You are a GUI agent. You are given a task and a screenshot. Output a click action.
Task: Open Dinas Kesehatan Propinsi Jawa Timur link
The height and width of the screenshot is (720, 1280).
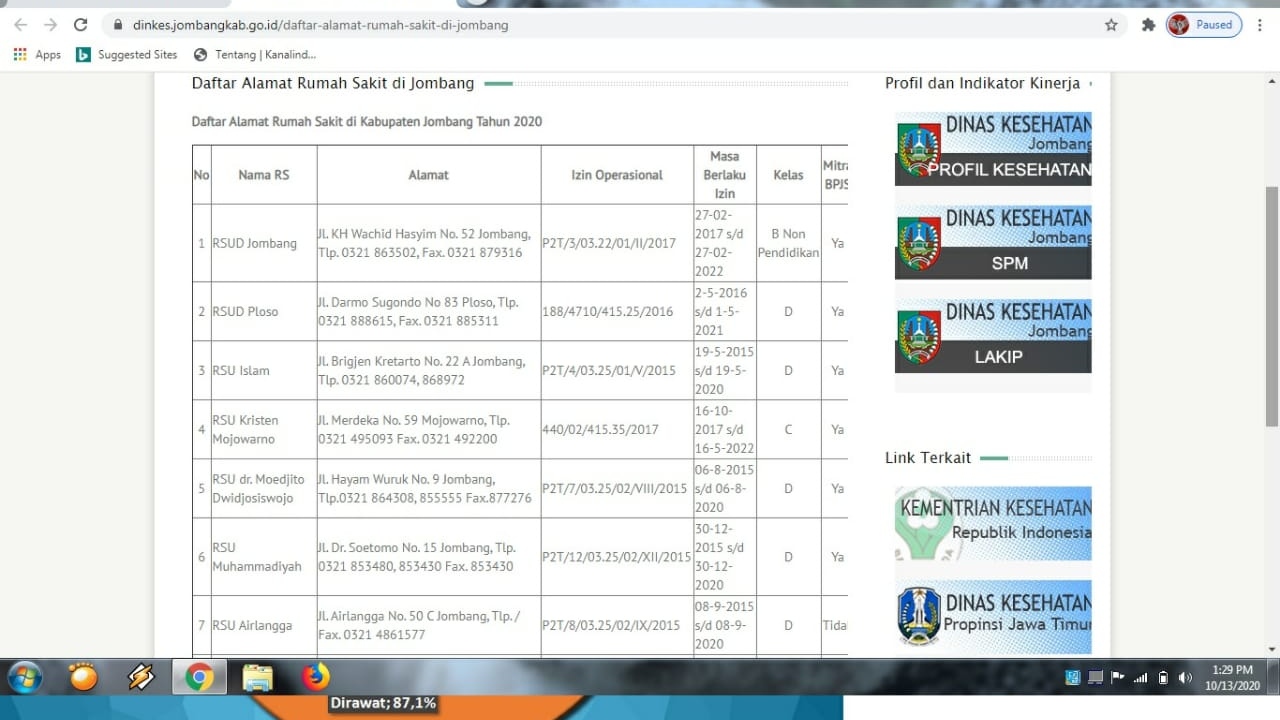(992, 617)
